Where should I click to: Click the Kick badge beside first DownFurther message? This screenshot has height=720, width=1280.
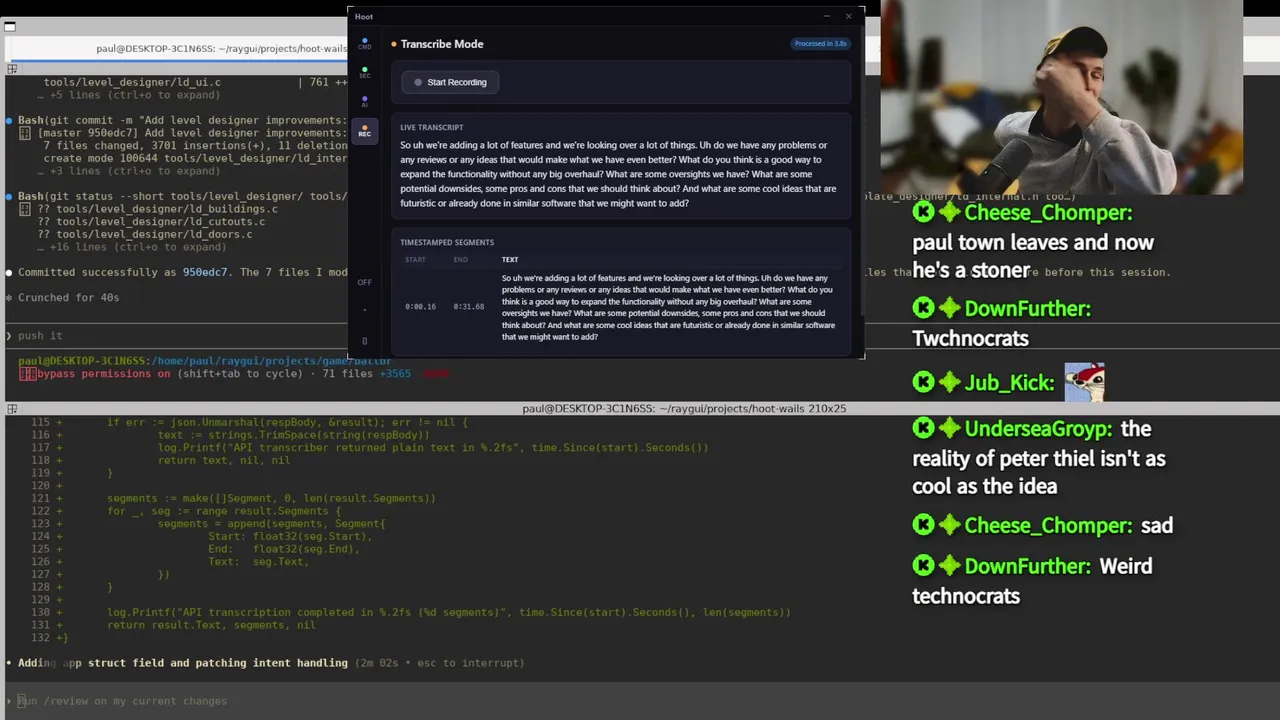point(923,308)
